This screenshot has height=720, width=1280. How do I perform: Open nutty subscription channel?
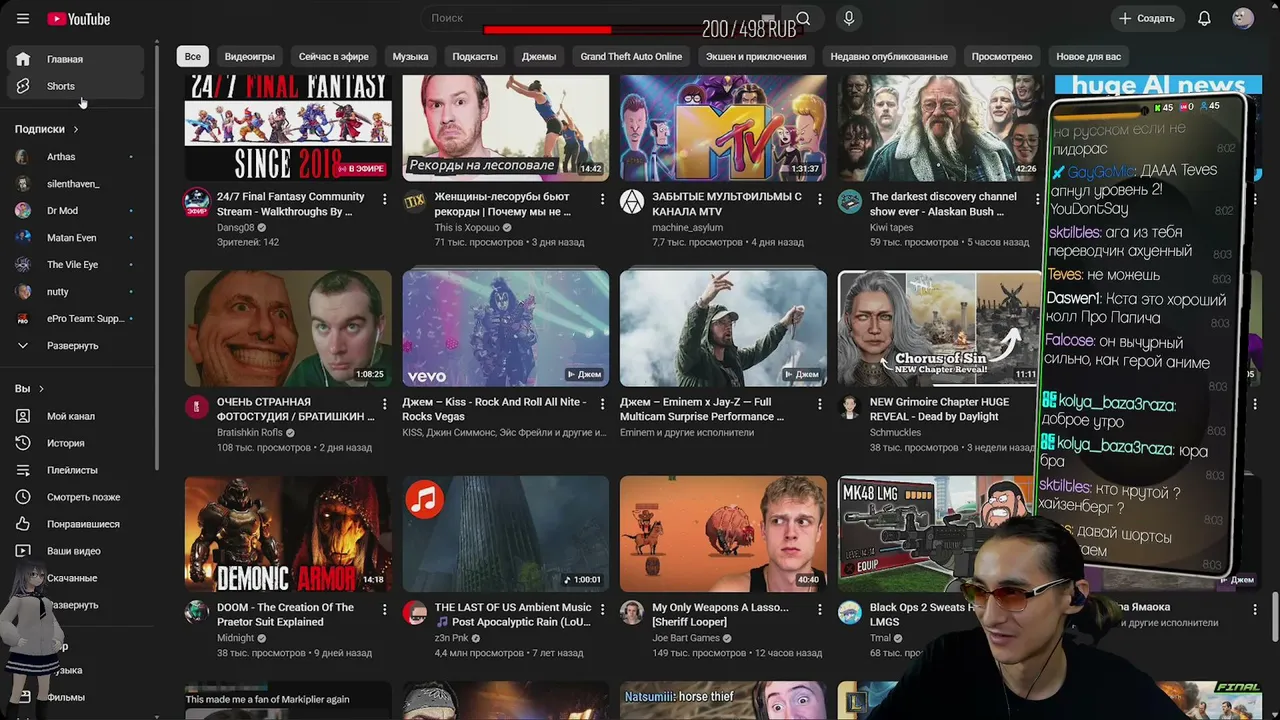[75, 292]
